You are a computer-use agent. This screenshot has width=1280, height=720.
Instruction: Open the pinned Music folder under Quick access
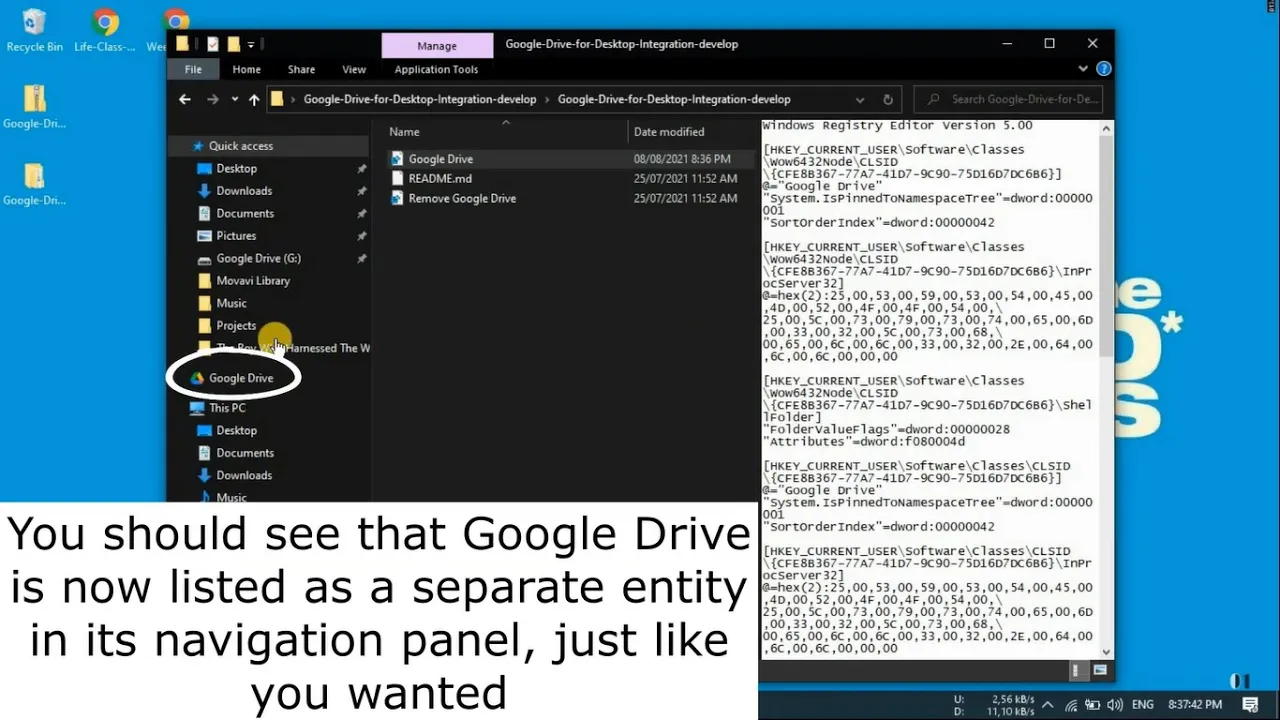pos(231,303)
